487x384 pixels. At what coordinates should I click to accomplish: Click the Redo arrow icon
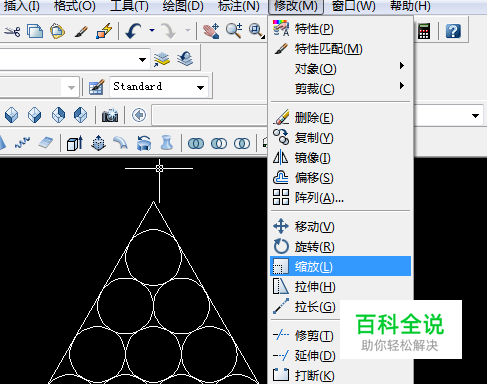168,31
